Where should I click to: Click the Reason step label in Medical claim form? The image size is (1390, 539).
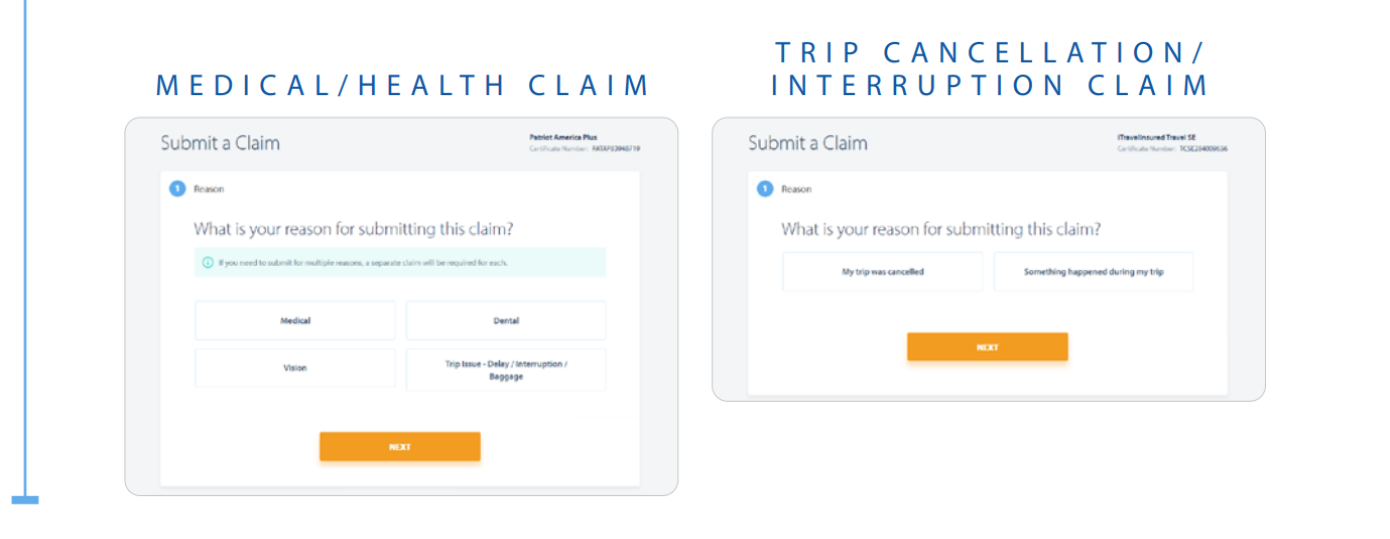(x=209, y=188)
